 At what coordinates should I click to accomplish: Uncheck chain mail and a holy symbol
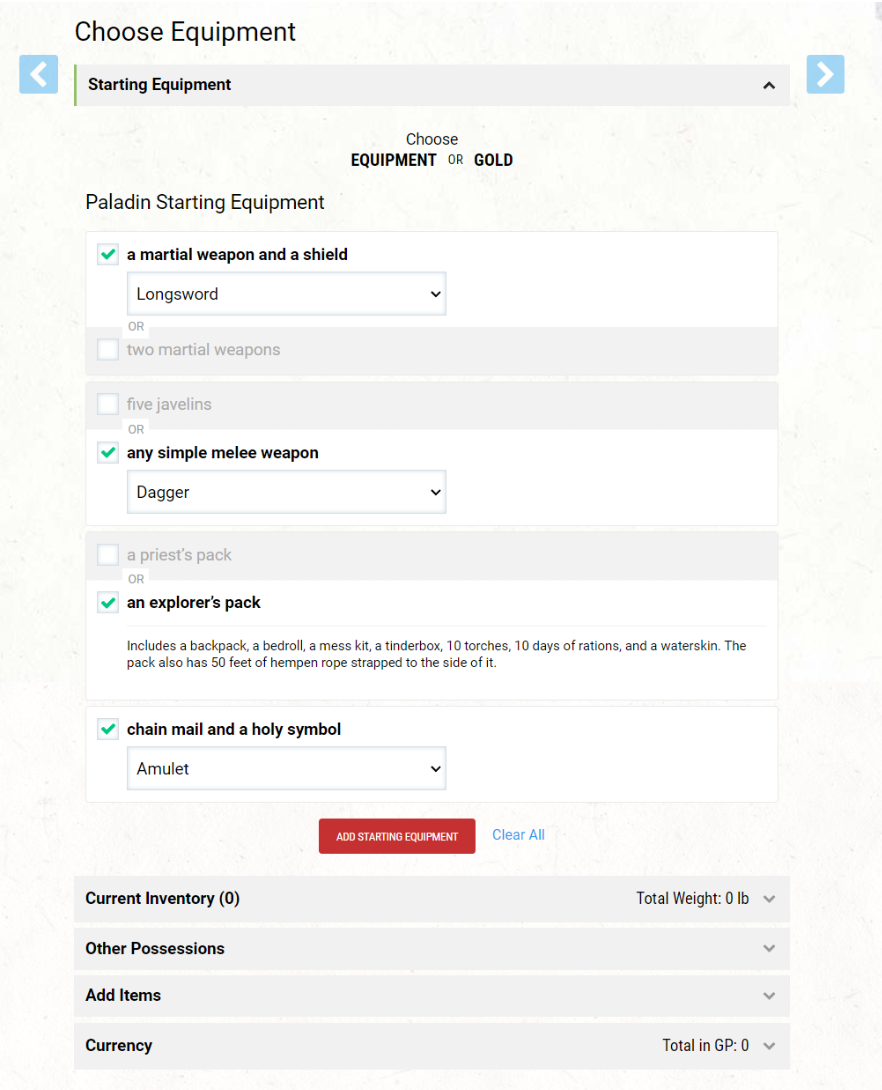point(108,729)
